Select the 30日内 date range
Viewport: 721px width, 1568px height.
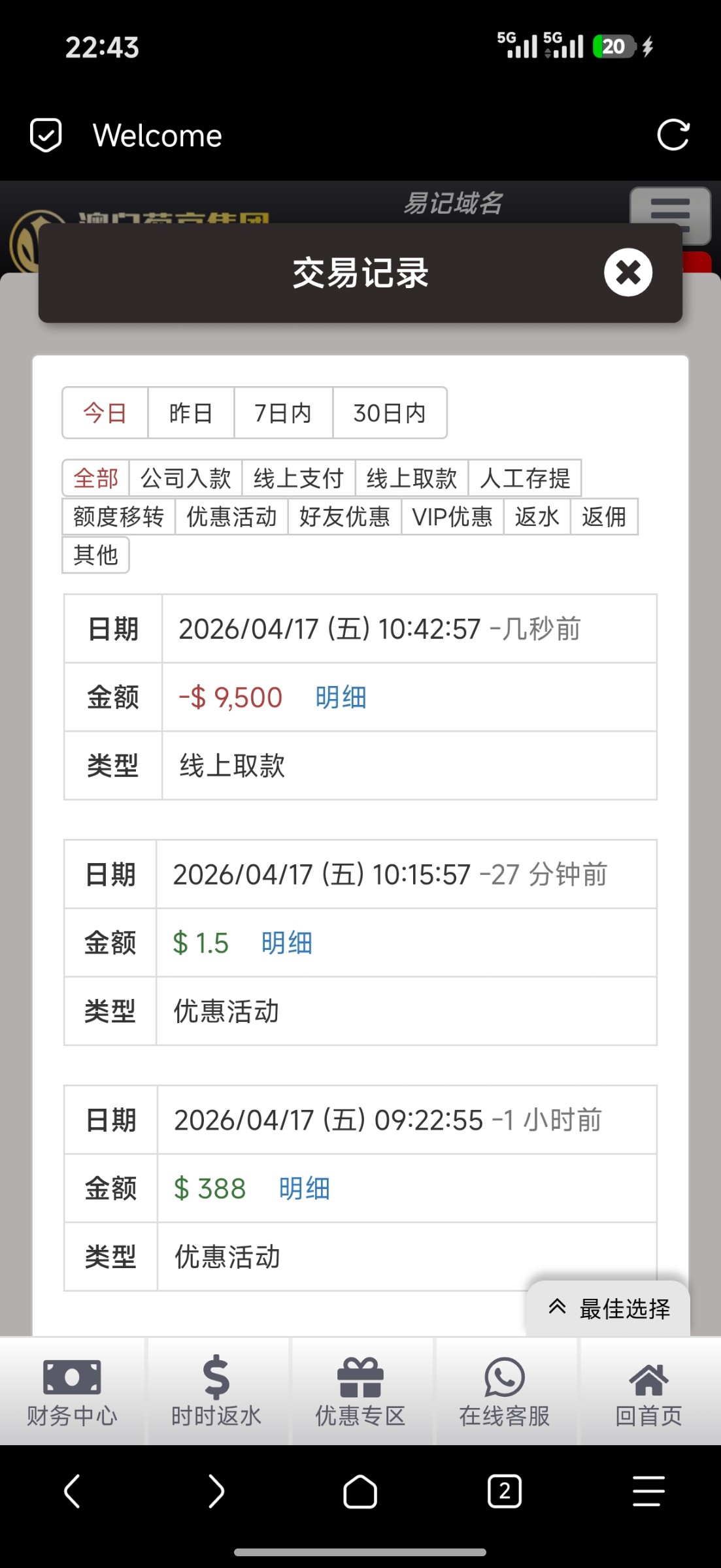coord(390,413)
